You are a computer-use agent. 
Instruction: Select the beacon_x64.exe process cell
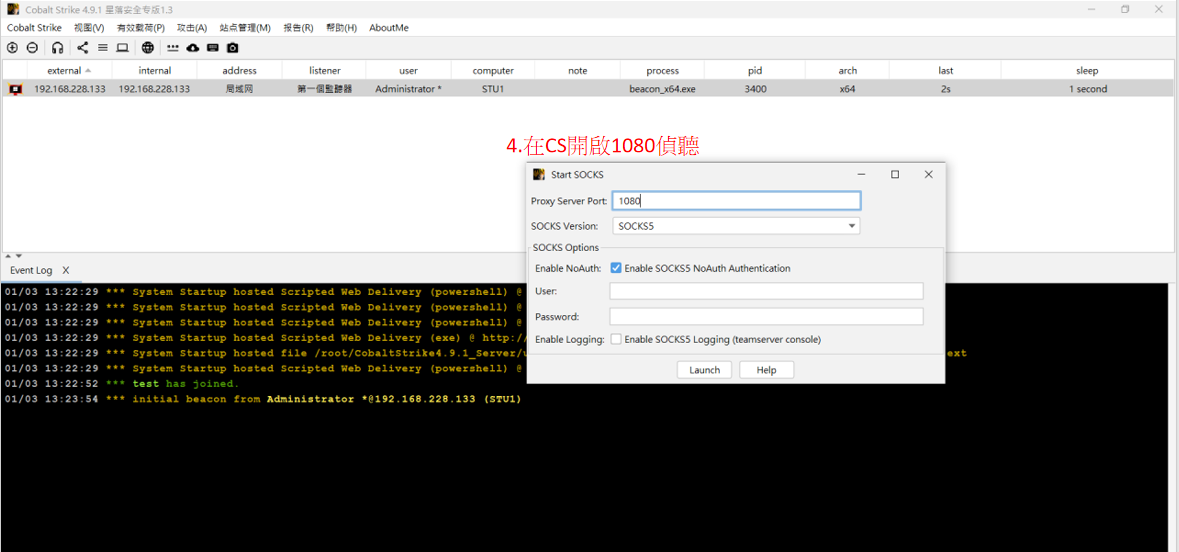pos(662,89)
